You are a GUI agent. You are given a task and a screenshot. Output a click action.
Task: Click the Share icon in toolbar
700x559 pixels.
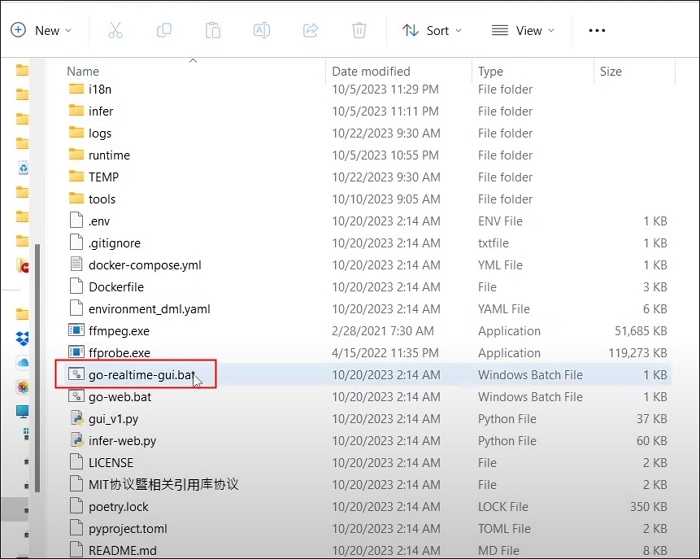click(309, 30)
